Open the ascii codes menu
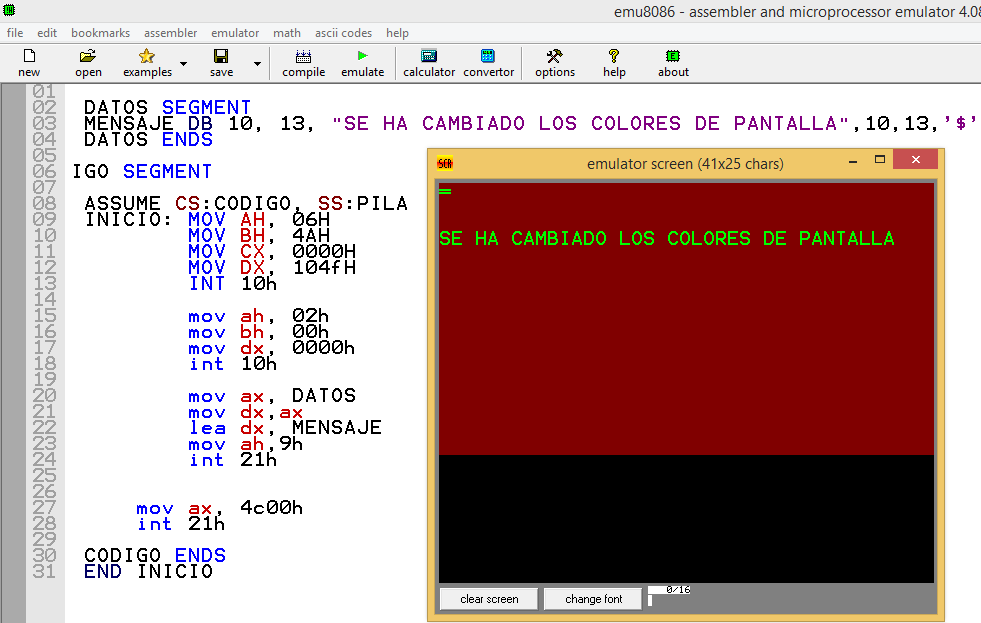 click(343, 32)
